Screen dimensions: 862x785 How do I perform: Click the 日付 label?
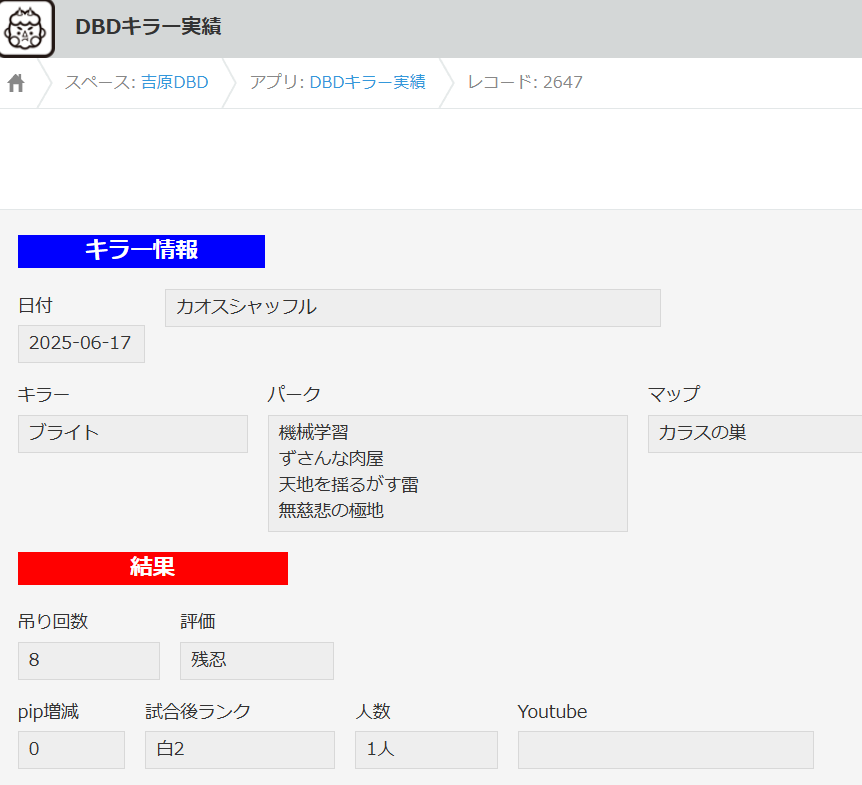[35, 305]
